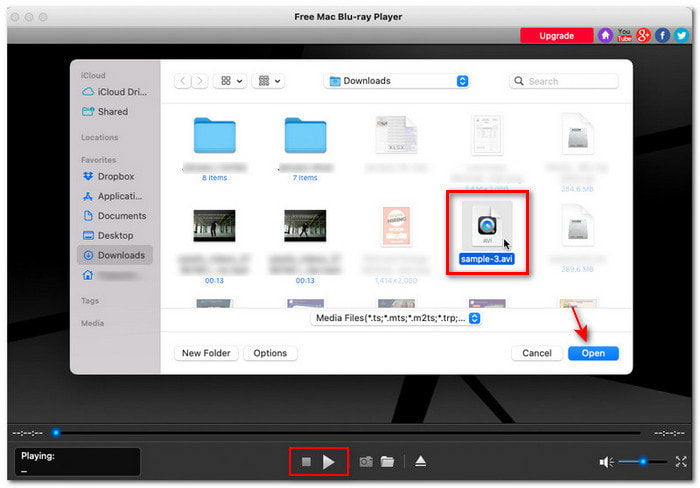The image size is (700, 488).
Task: Toggle fullscreen with the expand icon
Action: pyautogui.click(x=681, y=462)
